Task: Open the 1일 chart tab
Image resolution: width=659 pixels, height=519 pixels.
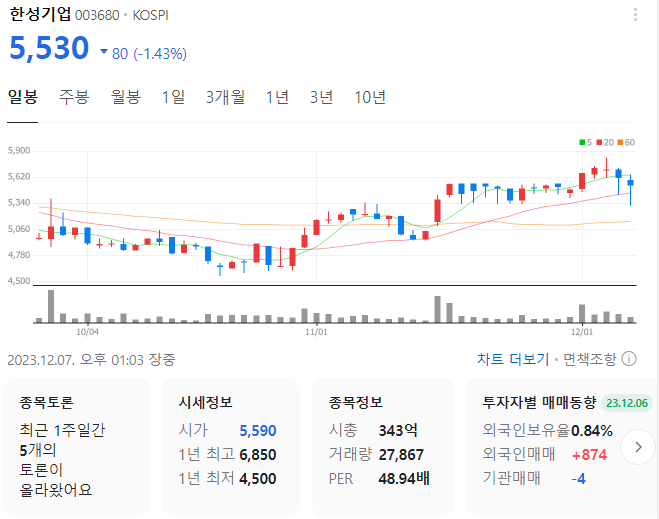Action: (x=173, y=97)
